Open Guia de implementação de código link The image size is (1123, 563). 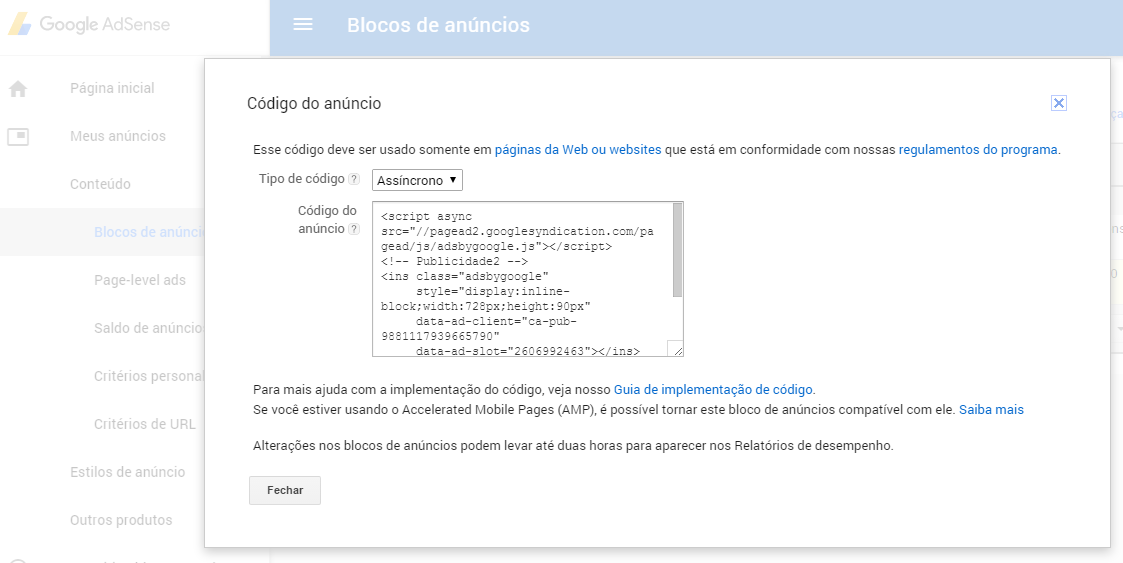tap(713, 390)
